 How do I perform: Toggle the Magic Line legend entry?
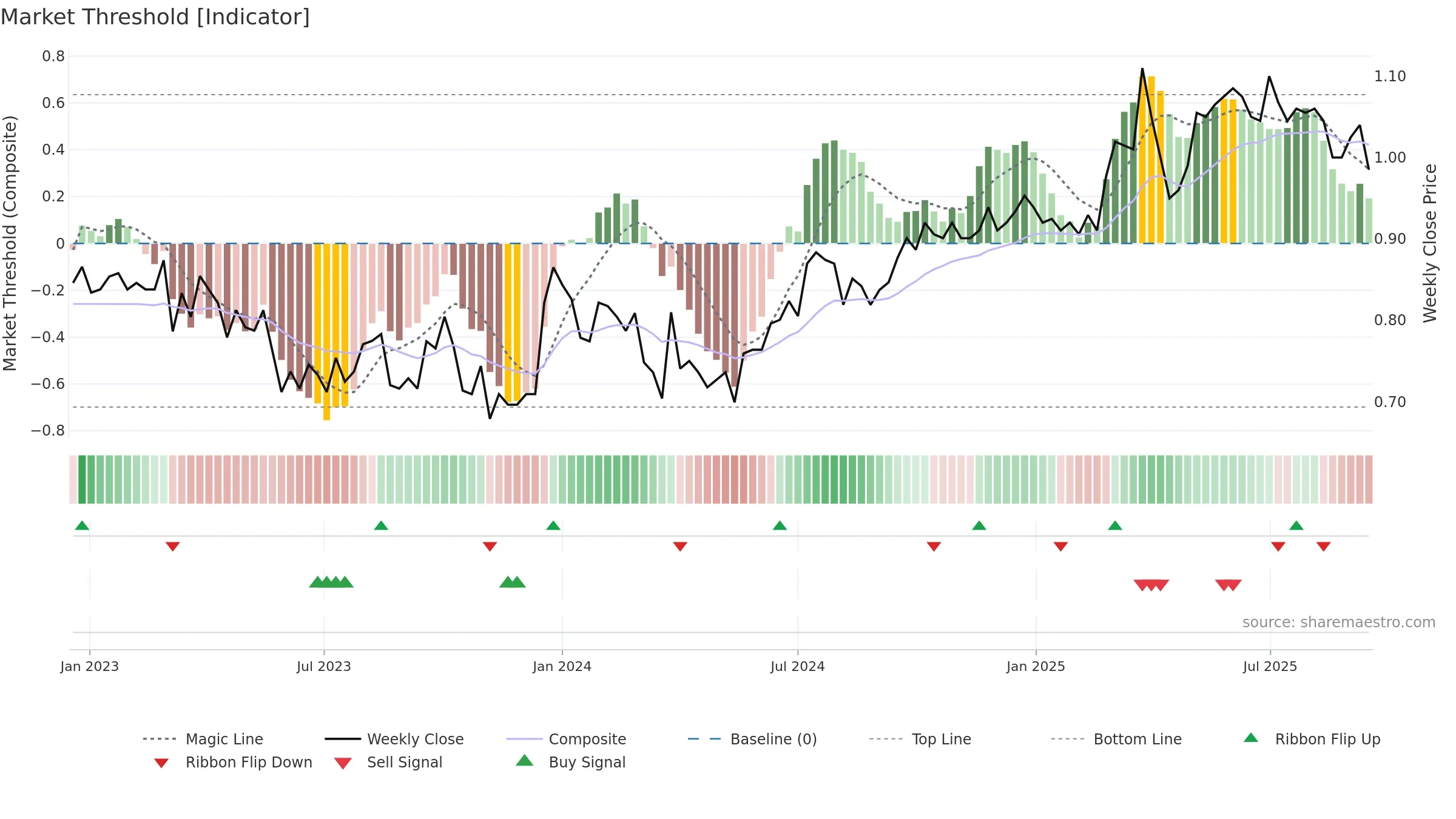(203, 739)
